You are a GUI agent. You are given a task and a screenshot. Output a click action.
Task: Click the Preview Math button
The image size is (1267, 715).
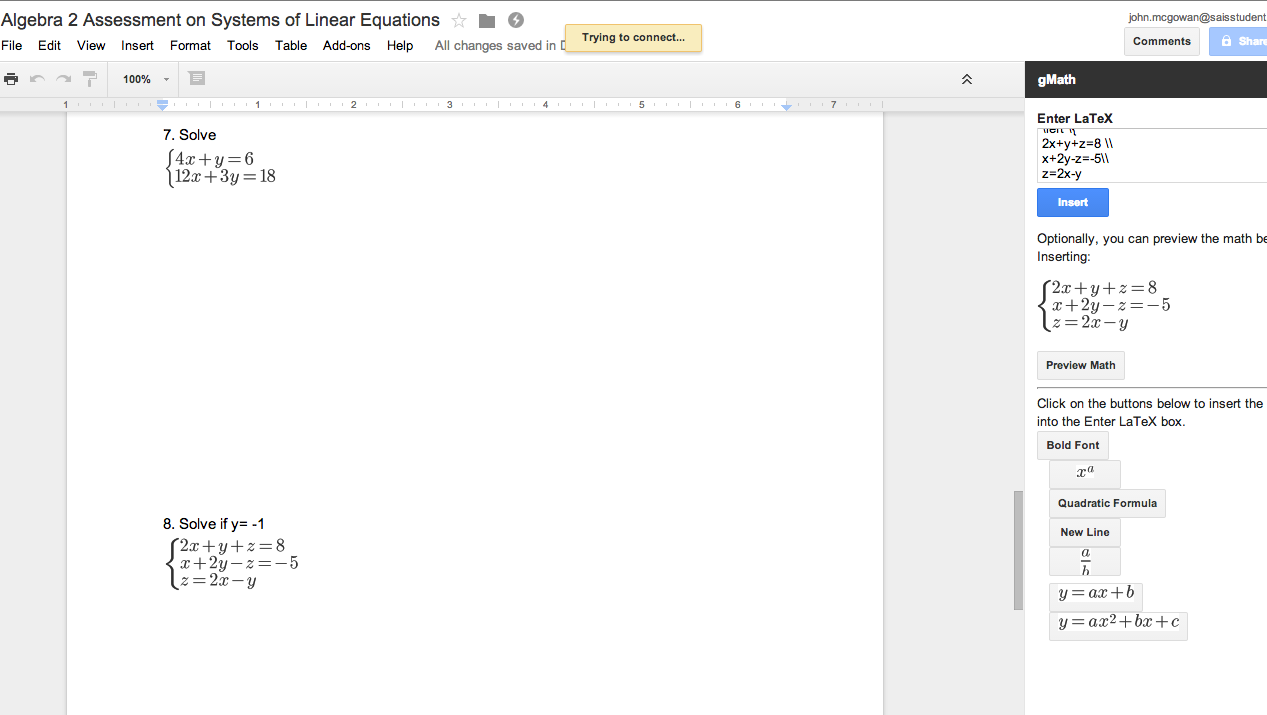coord(1081,365)
